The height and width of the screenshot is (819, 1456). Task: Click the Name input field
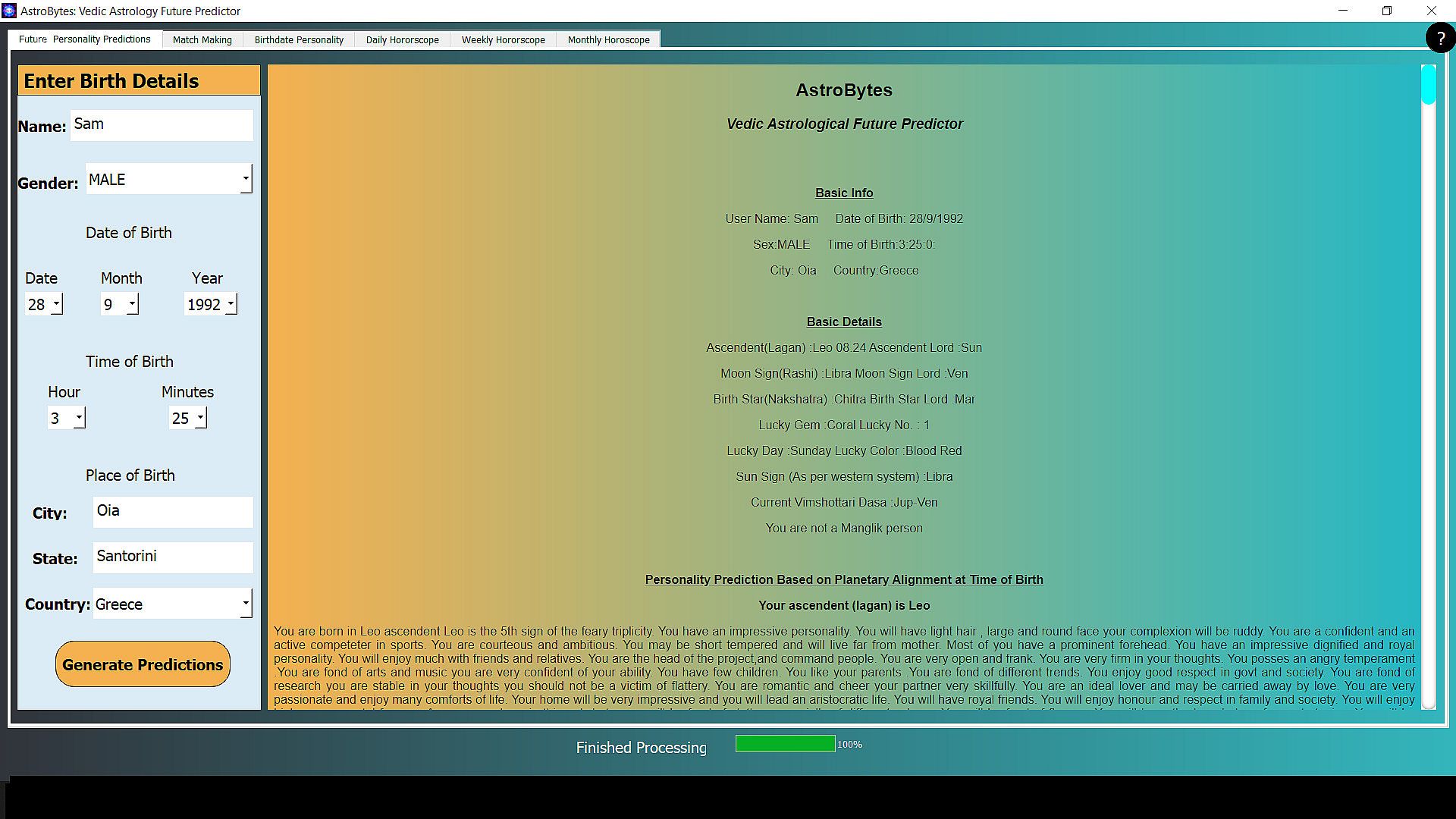162,125
